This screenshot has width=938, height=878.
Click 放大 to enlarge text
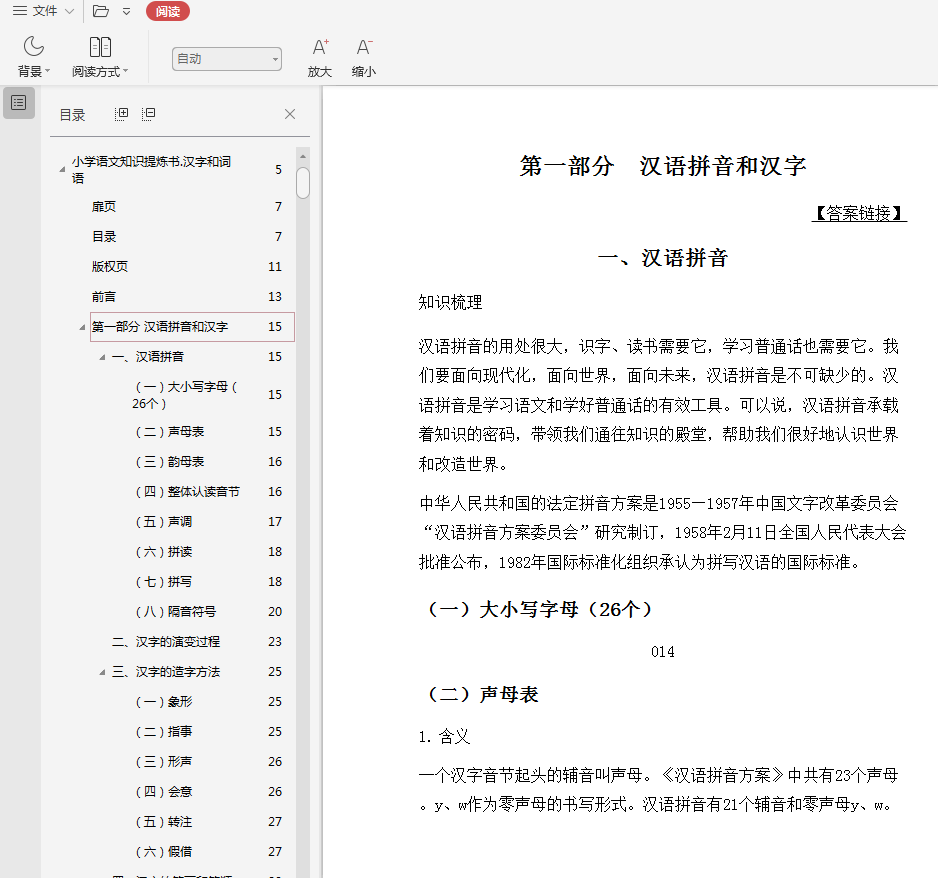tap(319, 57)
